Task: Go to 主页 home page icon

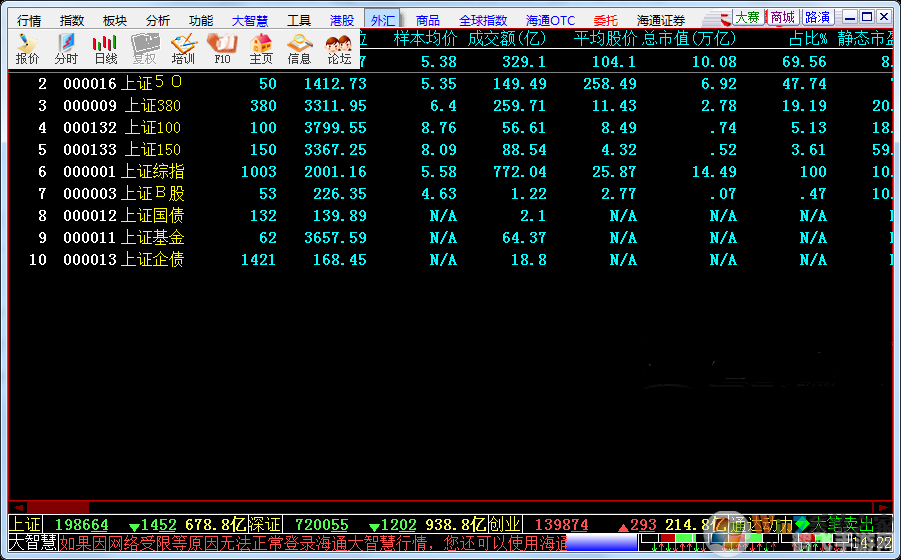Action: [261, 48]
